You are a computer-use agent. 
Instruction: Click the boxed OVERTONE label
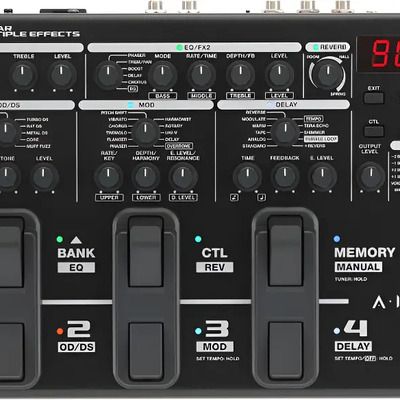pyautogui.click(x=179, y=146)
